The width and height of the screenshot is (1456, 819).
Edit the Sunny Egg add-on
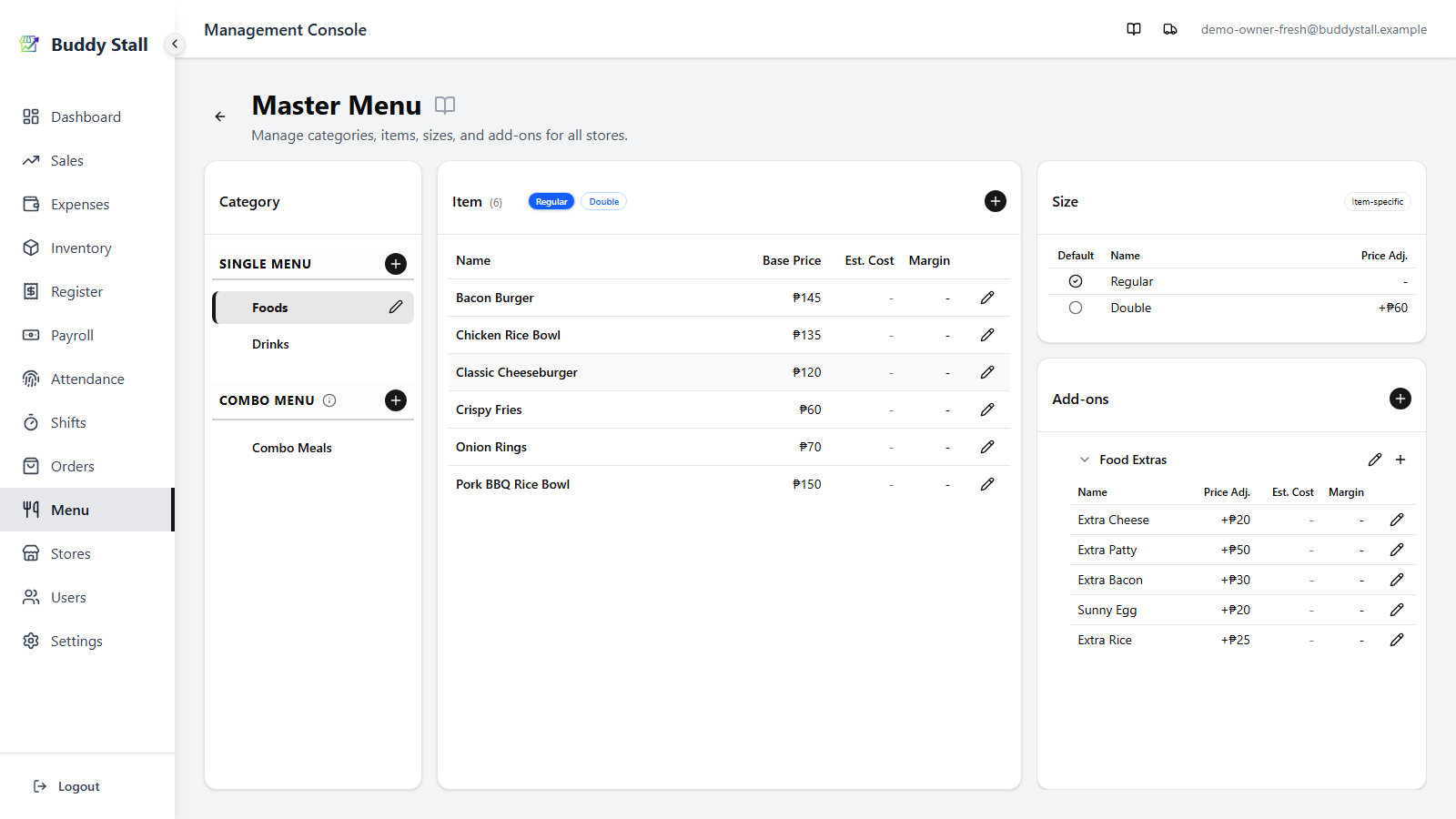(1397, 610)
